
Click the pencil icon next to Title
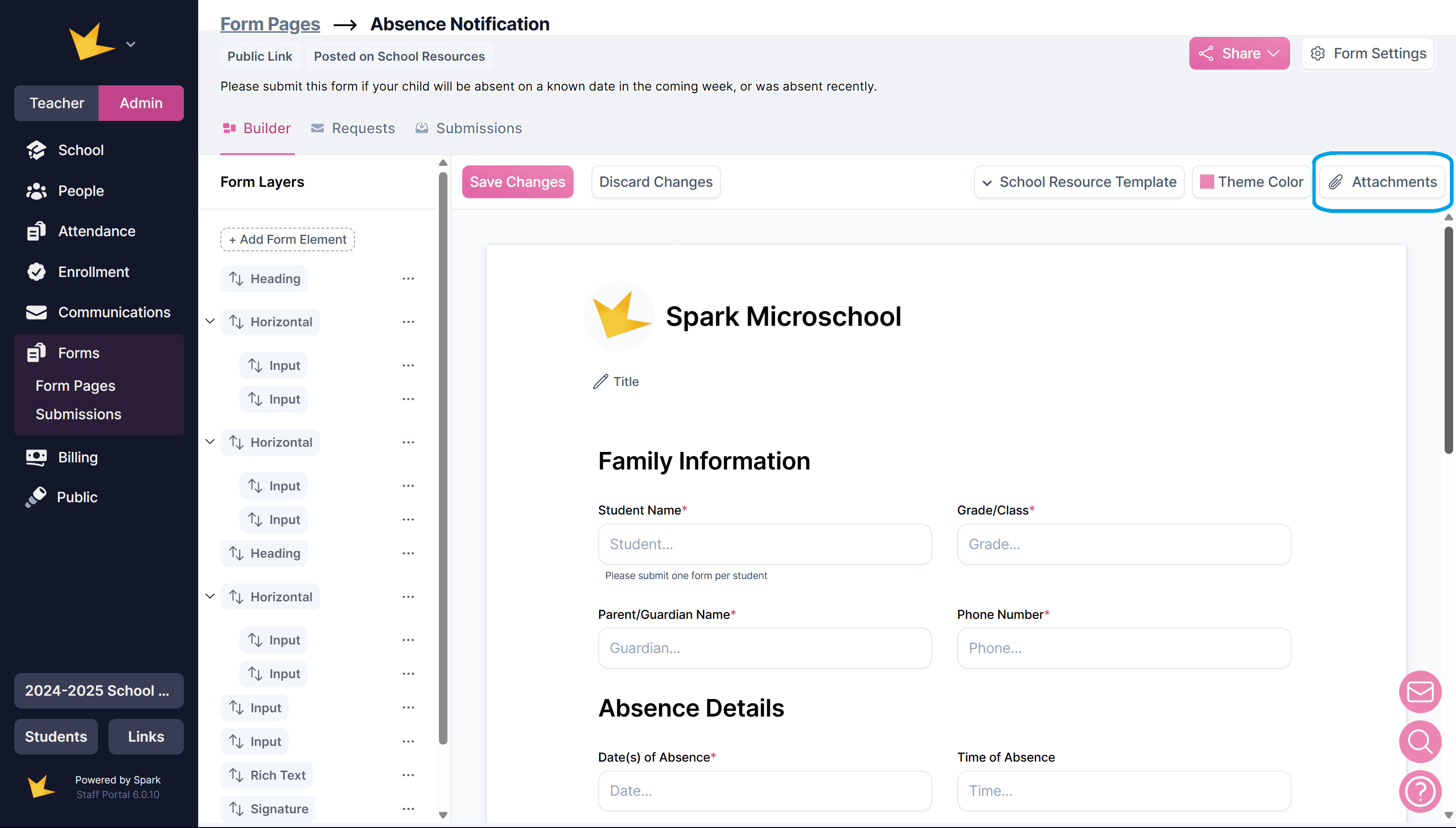600,382
